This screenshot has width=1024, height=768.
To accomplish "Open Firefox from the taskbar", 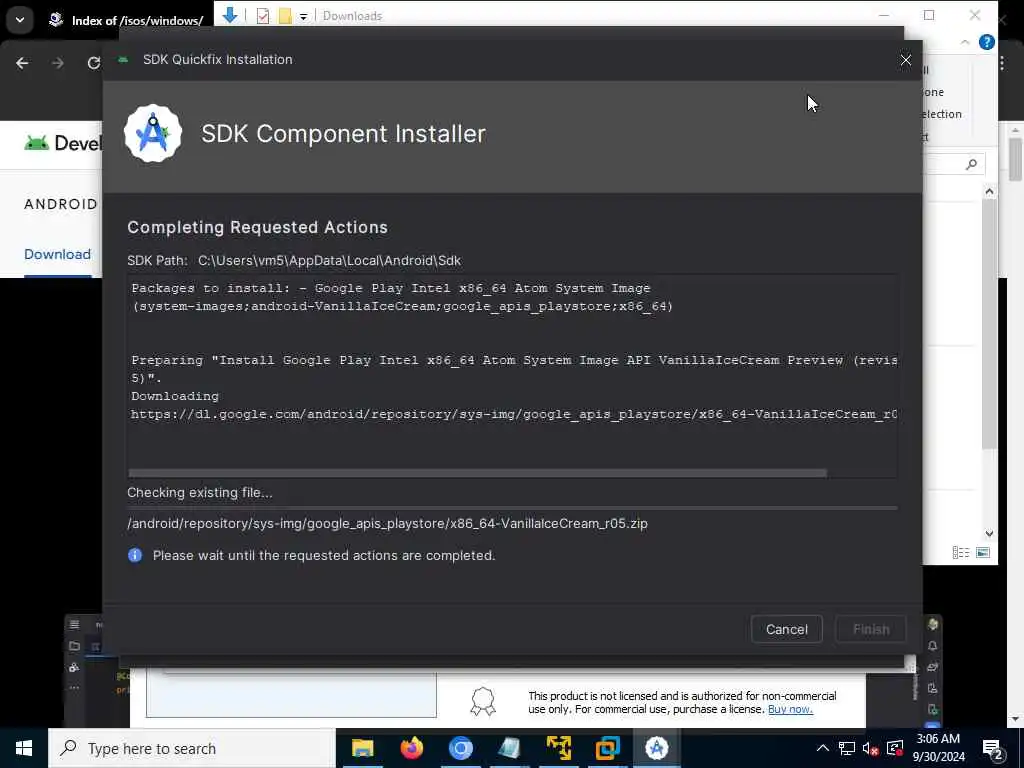I will tap(411, 748).
